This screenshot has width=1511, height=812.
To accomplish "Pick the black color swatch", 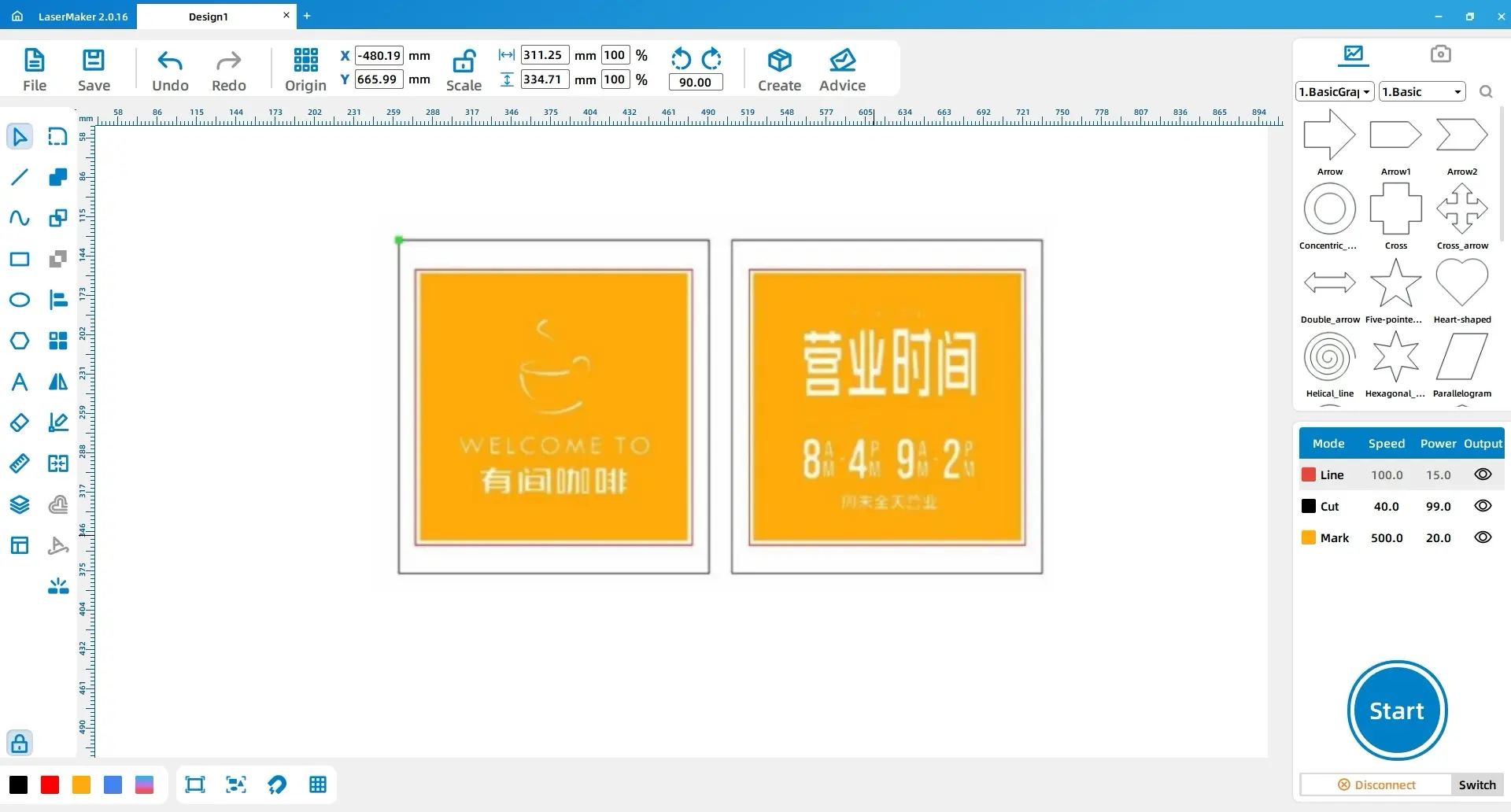I will point(18,784).
